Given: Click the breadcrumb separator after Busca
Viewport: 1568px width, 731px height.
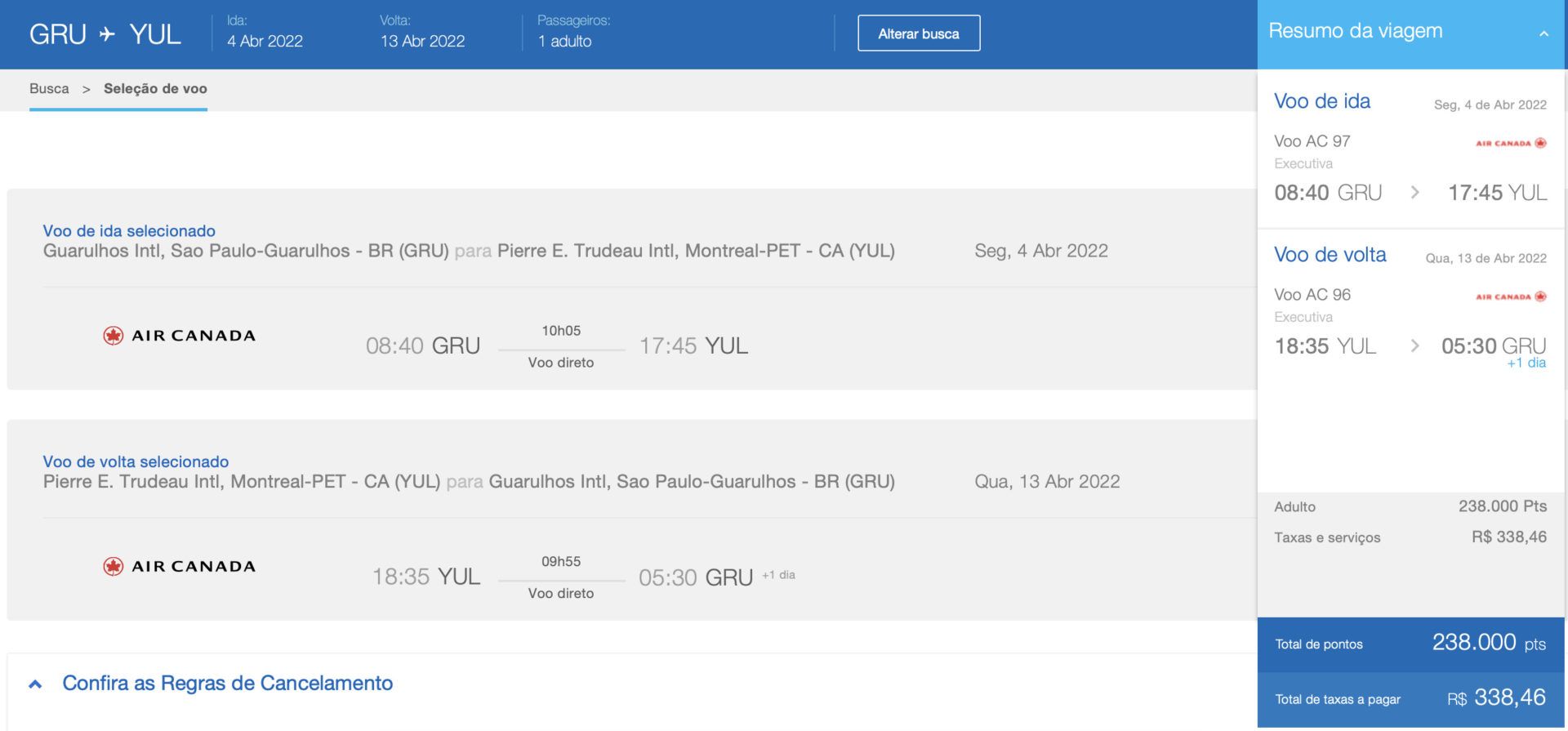Looking at the screenshot, I should (86, 89).
